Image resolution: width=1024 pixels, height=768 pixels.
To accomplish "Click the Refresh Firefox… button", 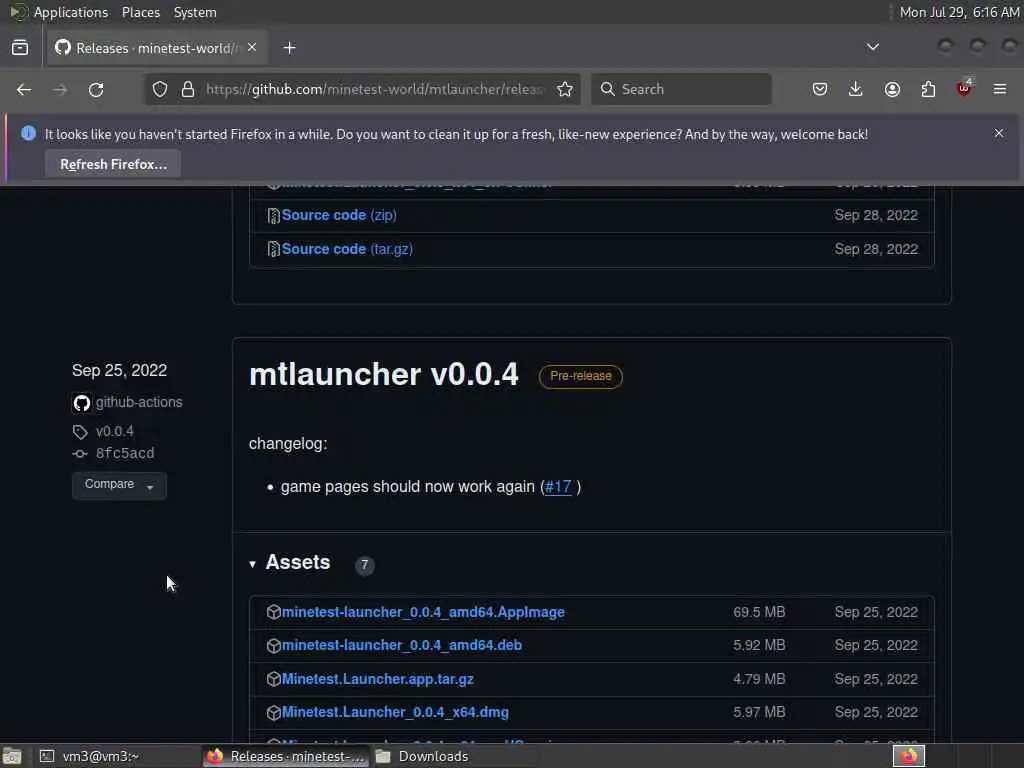I will (x=113, y=164).
